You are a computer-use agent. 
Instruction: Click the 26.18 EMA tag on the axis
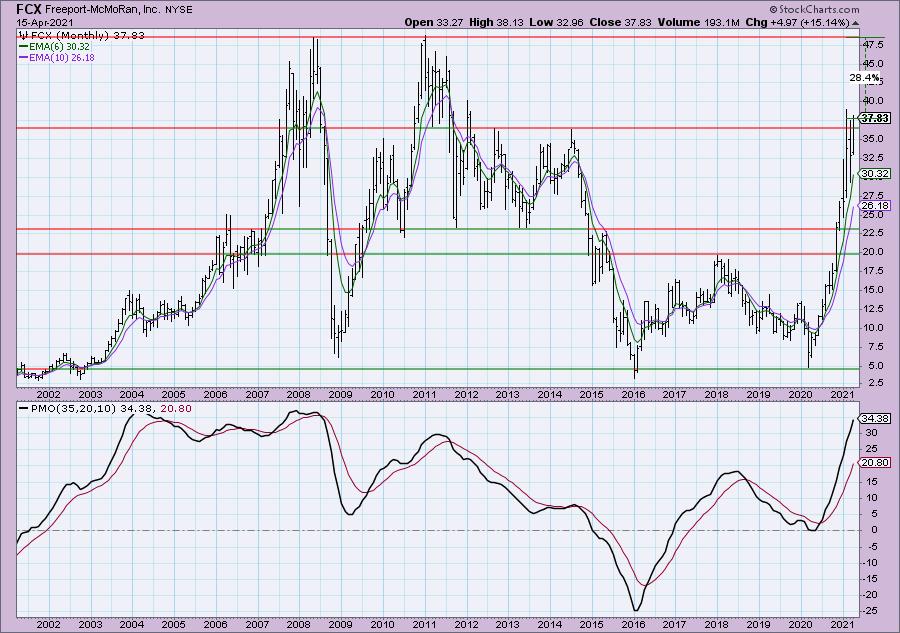tap(875, 205)
